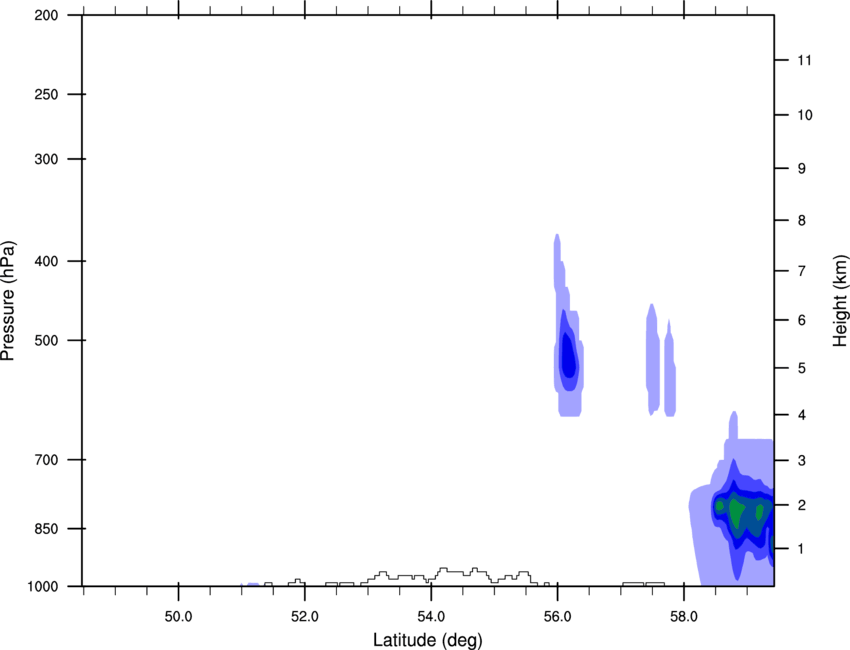Screen dimensions: 850x650
Task: Click the 400 pressure tick label
Action: (x=46, y=261)
